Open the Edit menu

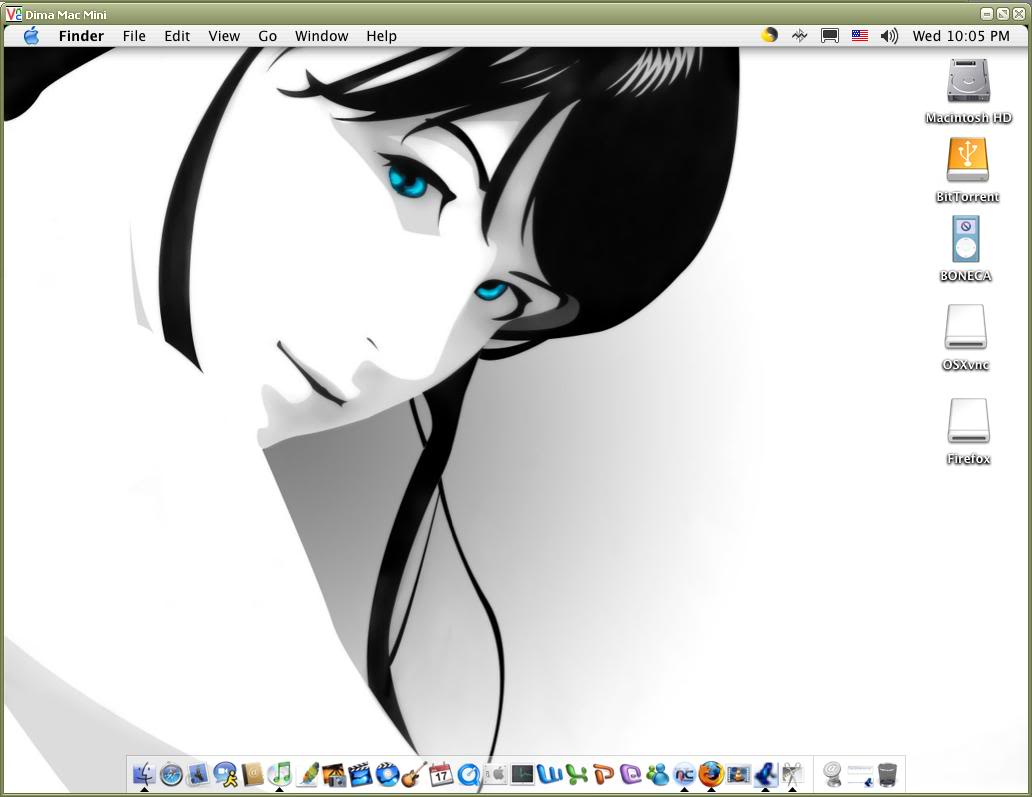[x=176, y=36]
